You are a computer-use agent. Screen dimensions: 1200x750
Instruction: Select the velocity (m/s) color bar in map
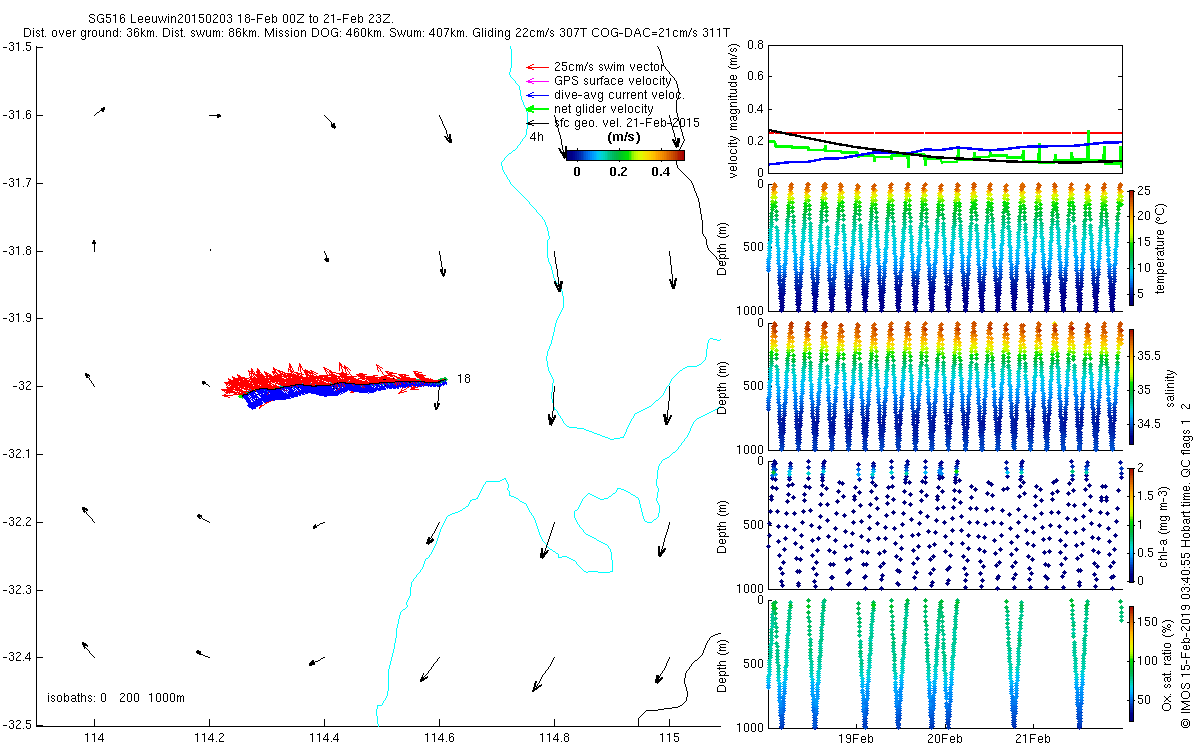coord(625,155)
